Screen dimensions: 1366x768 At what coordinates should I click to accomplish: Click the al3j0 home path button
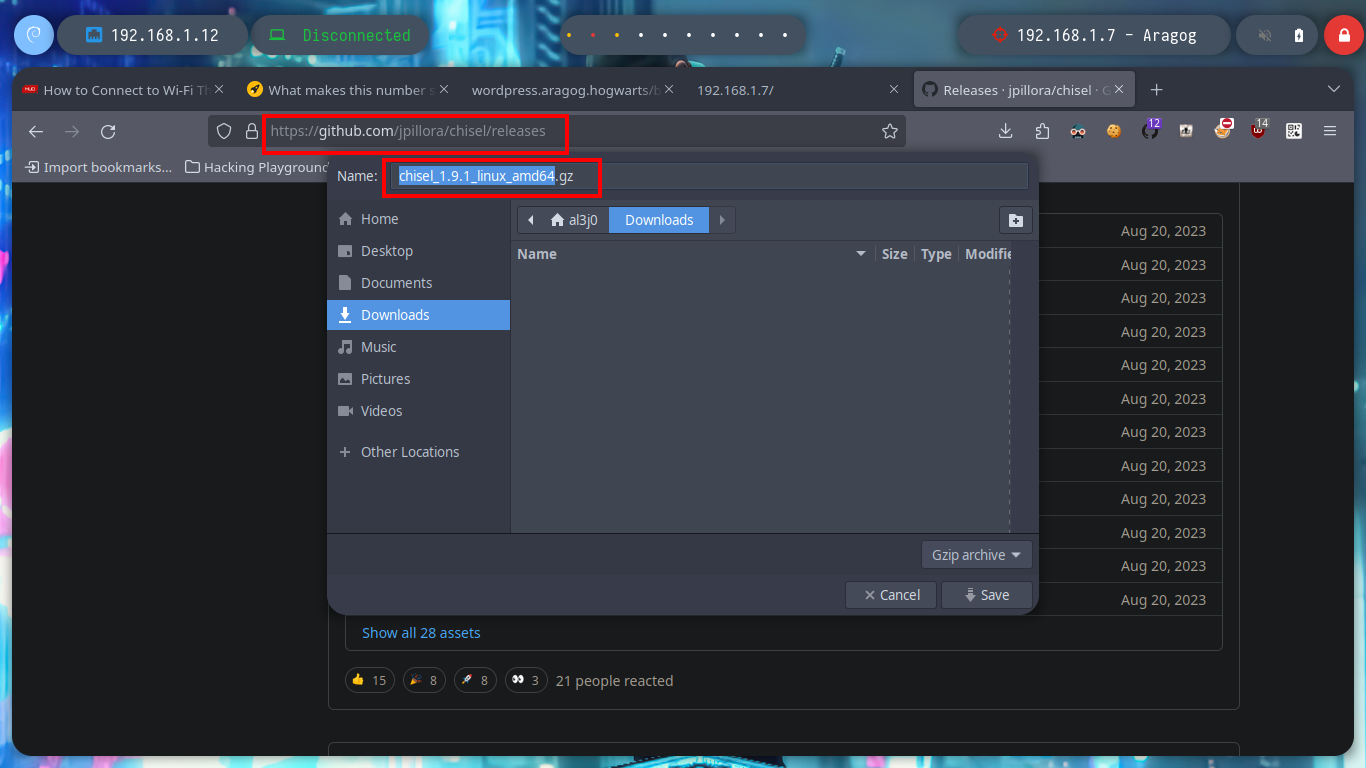coord(575,220)
